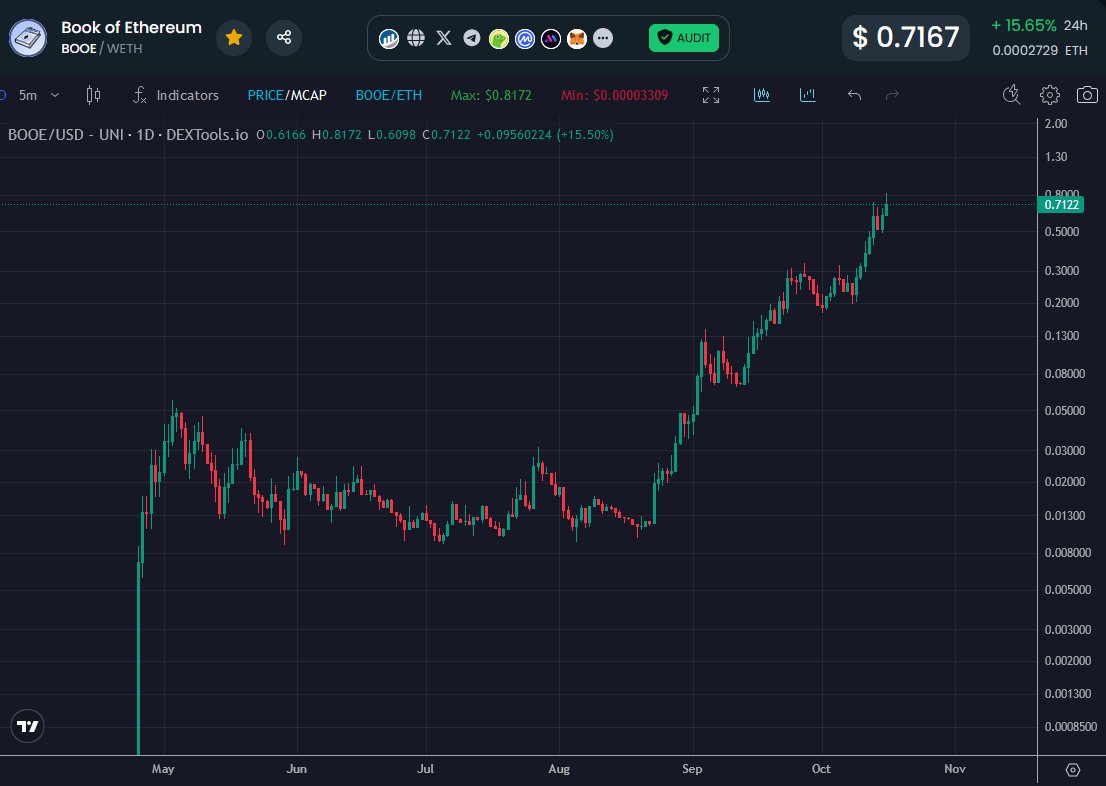Image resolution: width=1106 pixels, height=786 pixels.
Task: Toggle the favorite star for BOOE
Action: pos(234,37)
